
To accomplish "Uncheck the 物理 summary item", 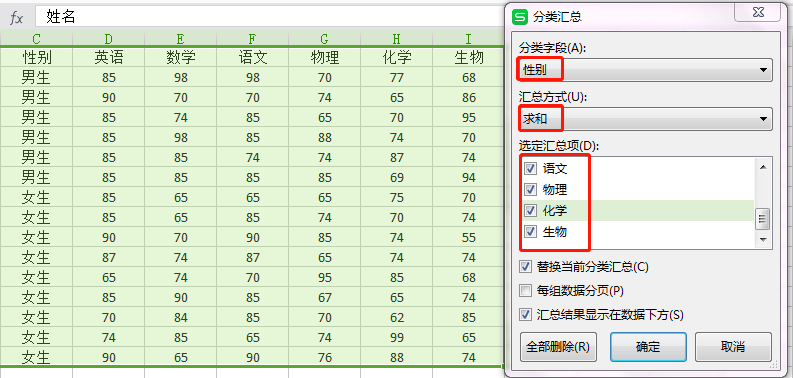I will click(531, 190).
